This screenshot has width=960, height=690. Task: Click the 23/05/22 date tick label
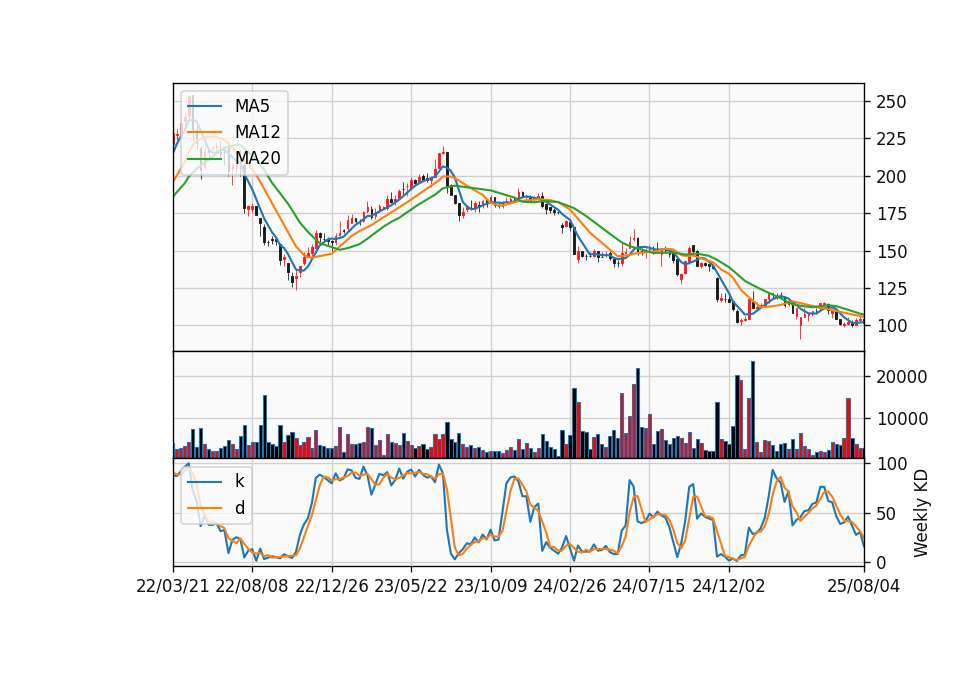[411, 586]
